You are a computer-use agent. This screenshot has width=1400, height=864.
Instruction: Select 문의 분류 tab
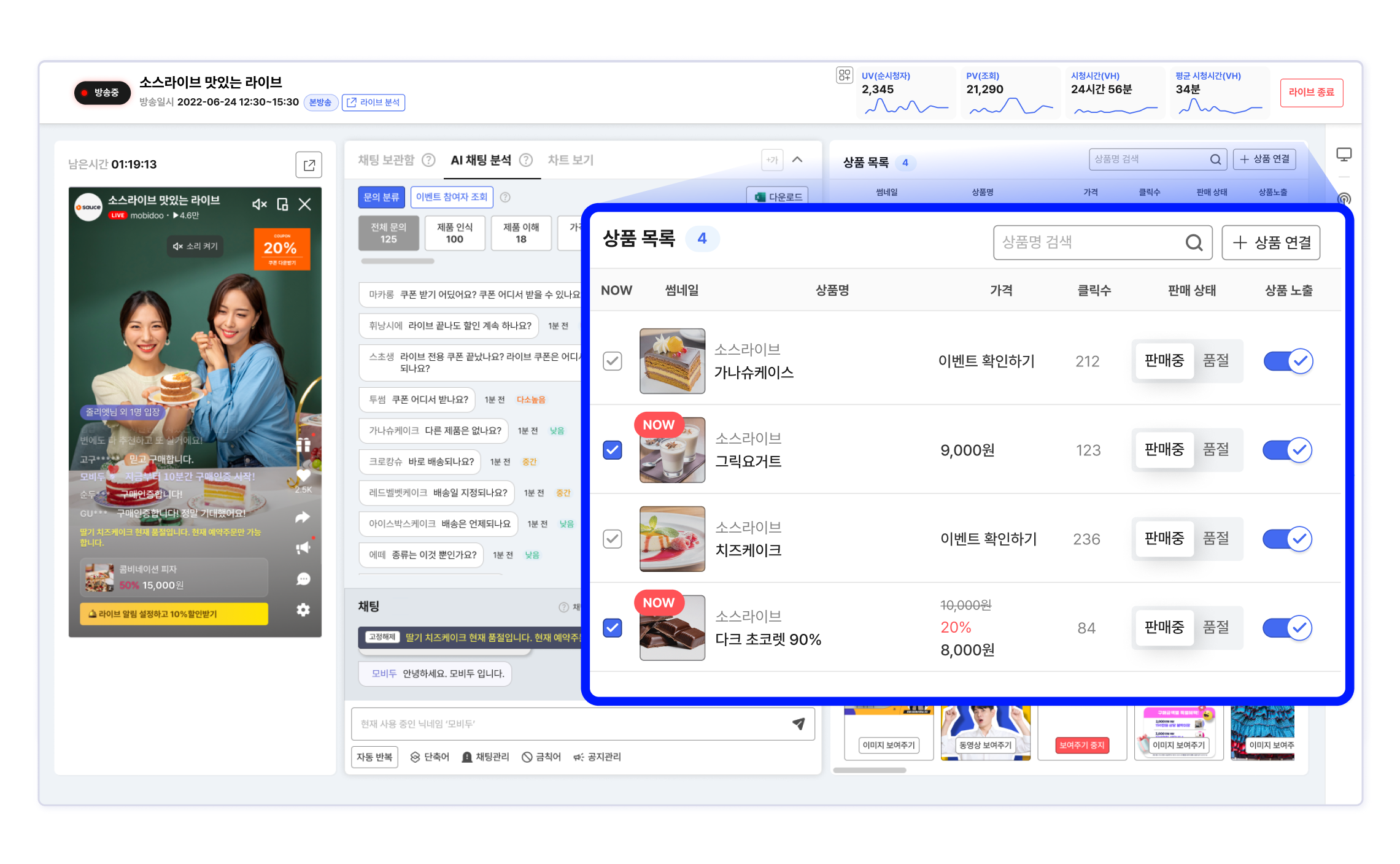coord(381,197)
